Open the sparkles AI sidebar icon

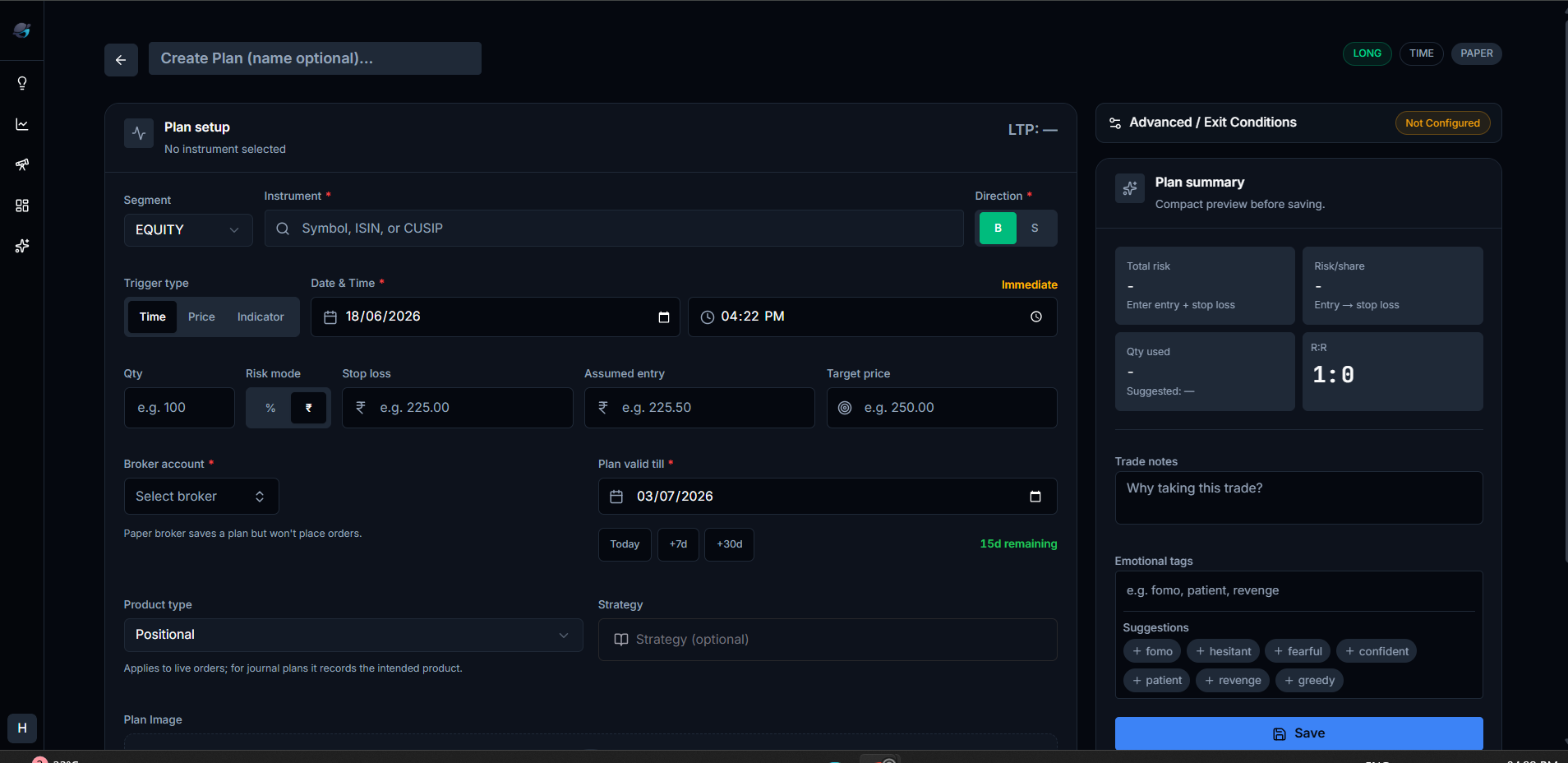coord(22,246)
